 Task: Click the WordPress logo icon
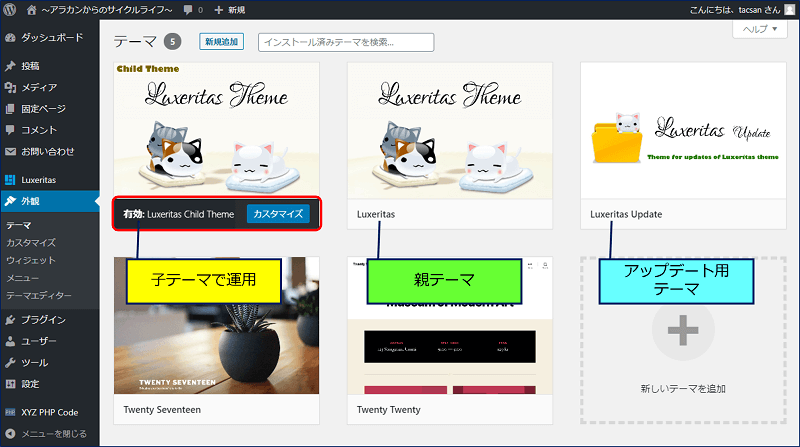[x=10, y=9]
